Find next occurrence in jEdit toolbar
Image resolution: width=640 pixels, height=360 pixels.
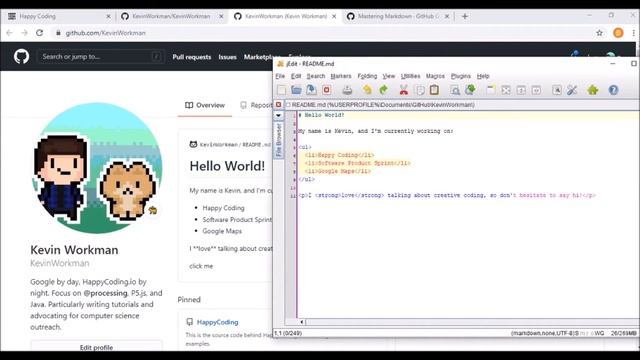(470, 90)
